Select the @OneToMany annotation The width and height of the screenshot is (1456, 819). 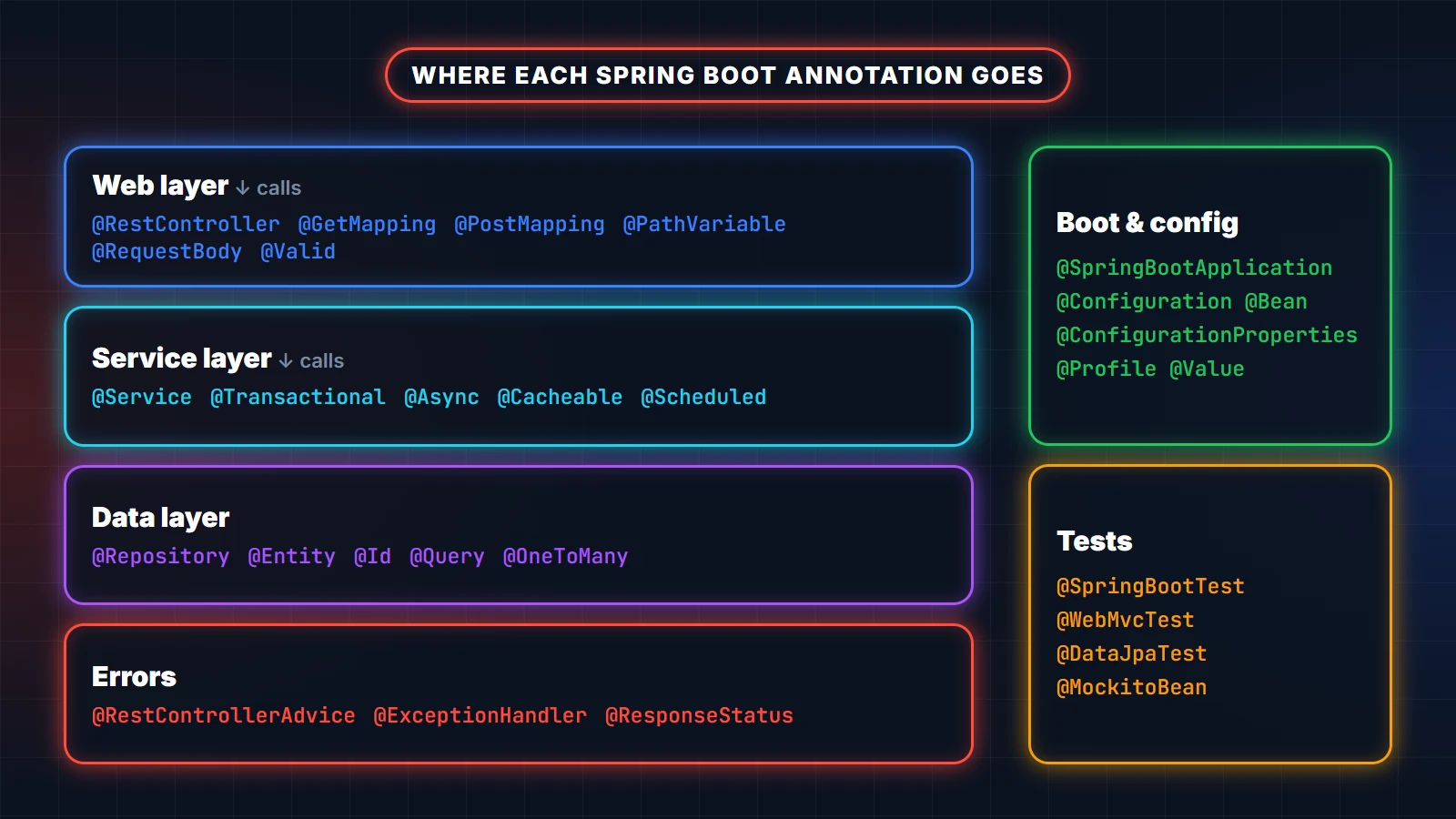565,556
